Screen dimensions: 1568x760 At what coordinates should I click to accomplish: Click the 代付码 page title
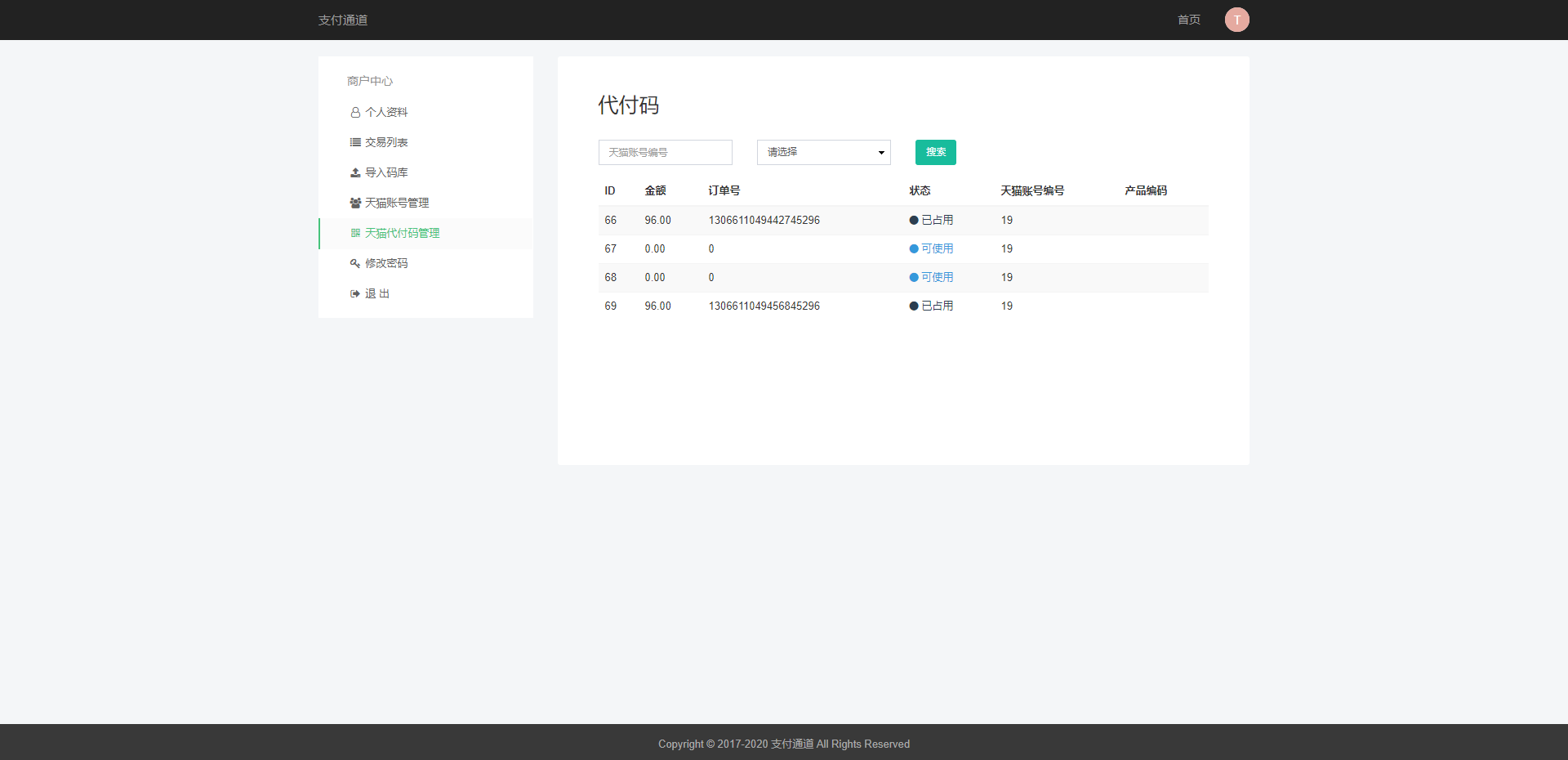tap(628, 105)
